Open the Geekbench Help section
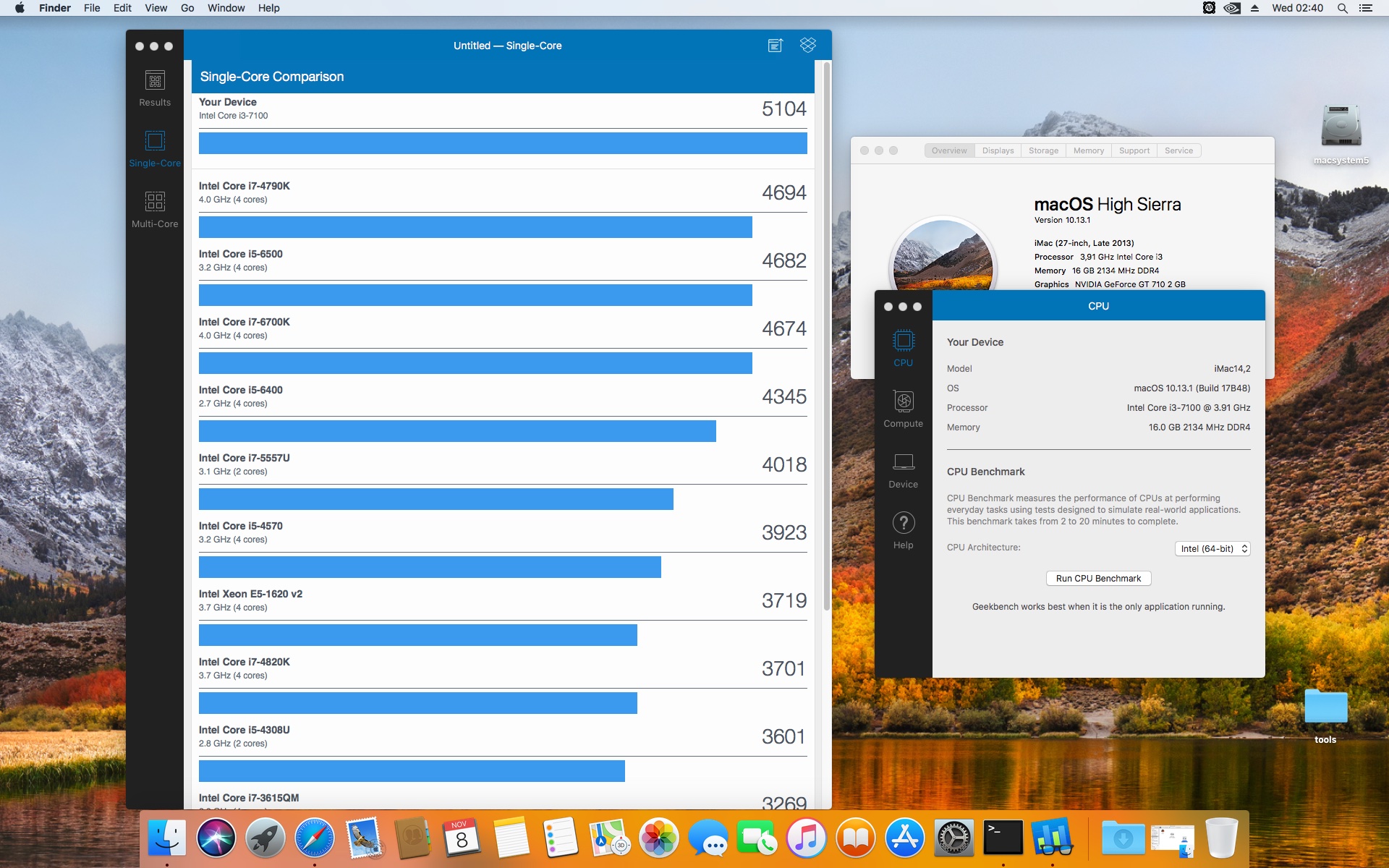This screenshot has width=1389, height=868. 903,529
